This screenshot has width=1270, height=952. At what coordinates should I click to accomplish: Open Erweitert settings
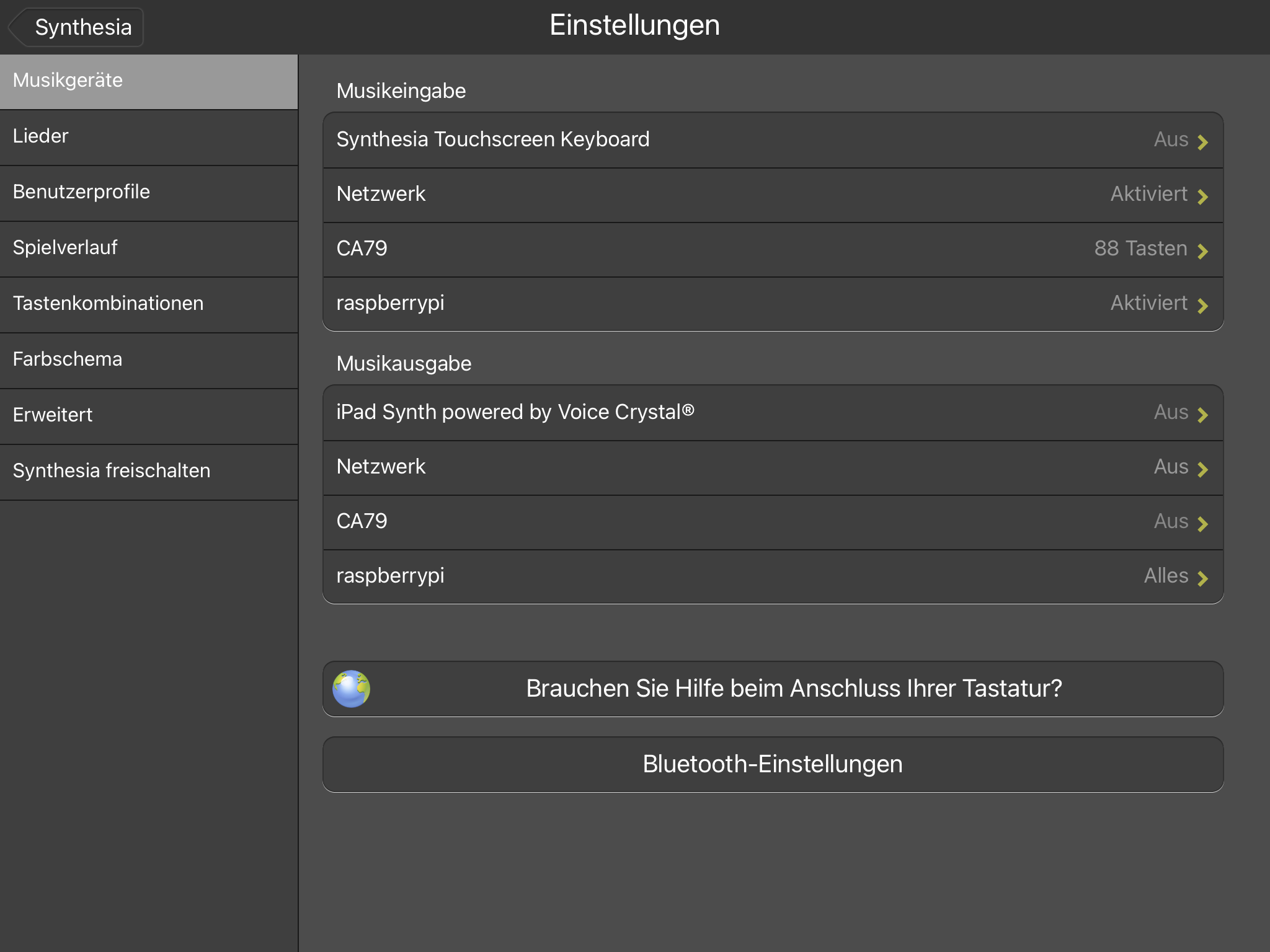tap(149, 416)
